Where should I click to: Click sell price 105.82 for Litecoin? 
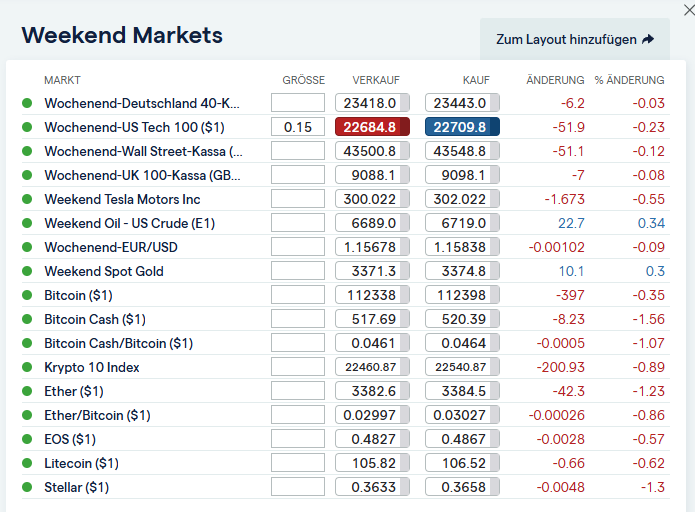click(x=372, y=462)
